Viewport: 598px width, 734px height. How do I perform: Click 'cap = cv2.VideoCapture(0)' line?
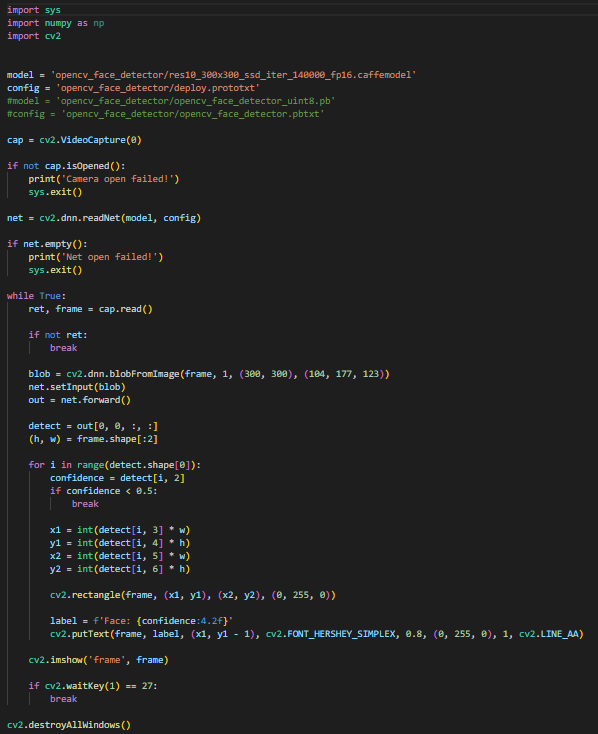pos(74,140)
